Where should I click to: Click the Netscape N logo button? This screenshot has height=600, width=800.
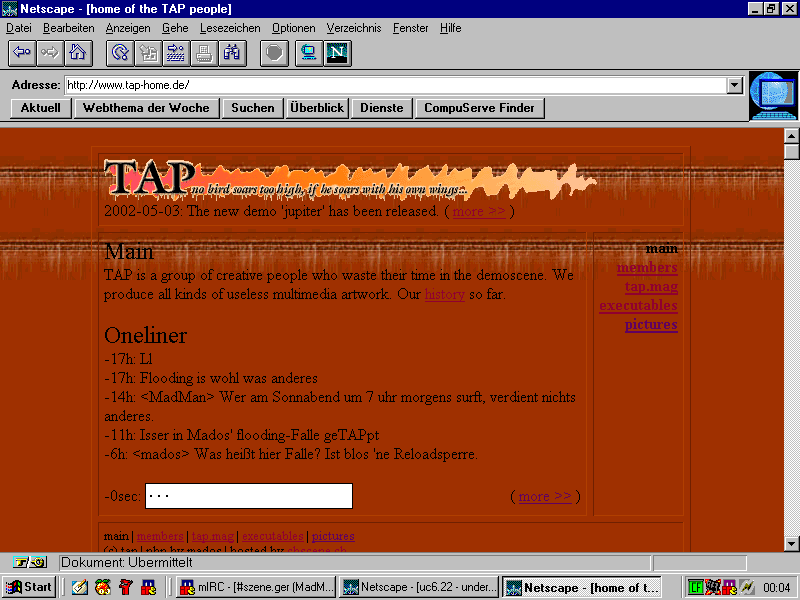337,53
